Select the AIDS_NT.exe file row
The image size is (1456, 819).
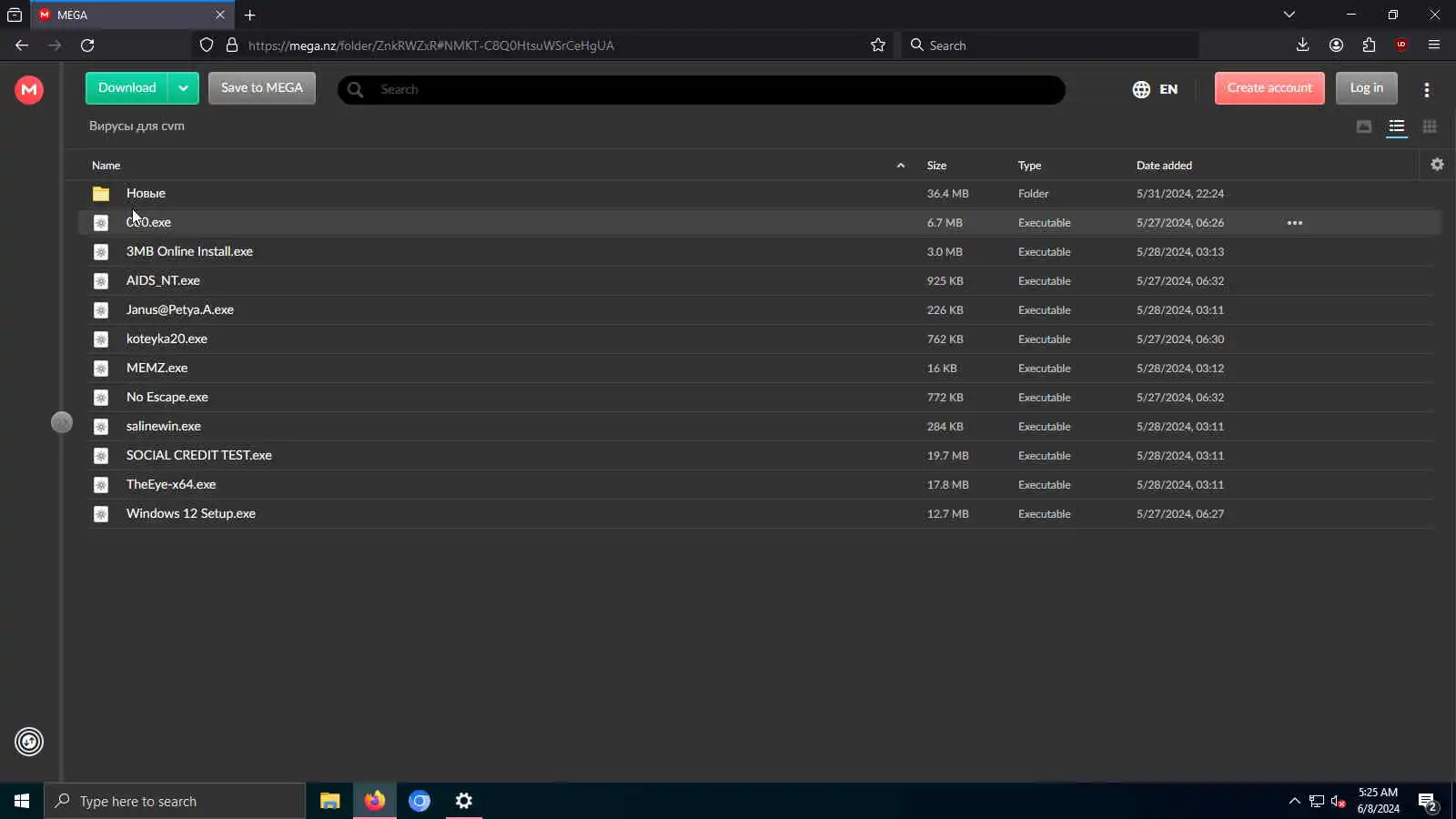coord(760,280)
